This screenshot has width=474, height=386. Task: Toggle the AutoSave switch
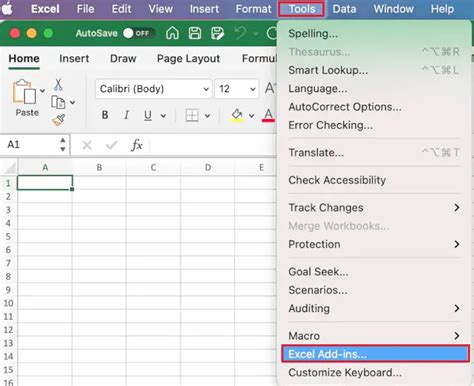coord(138,33)
